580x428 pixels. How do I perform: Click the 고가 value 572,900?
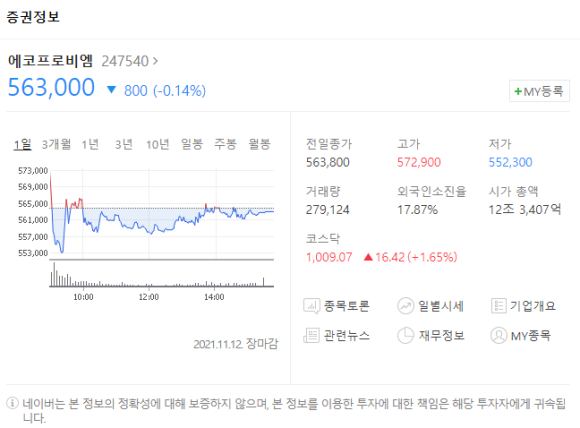[x=419, y=162]
